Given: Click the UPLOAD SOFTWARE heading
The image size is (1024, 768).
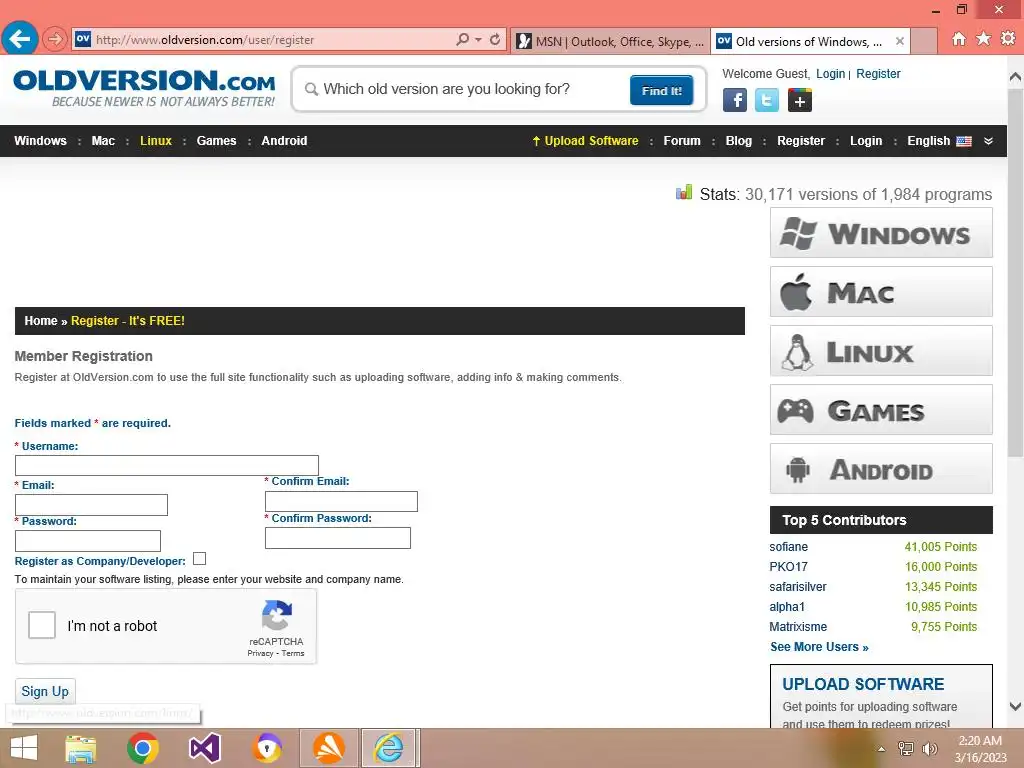Looking at the screenshot, I should tap(863, 684).
